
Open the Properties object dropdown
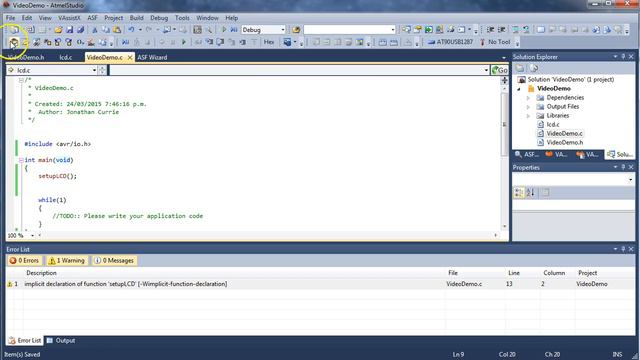coord(631,180)
